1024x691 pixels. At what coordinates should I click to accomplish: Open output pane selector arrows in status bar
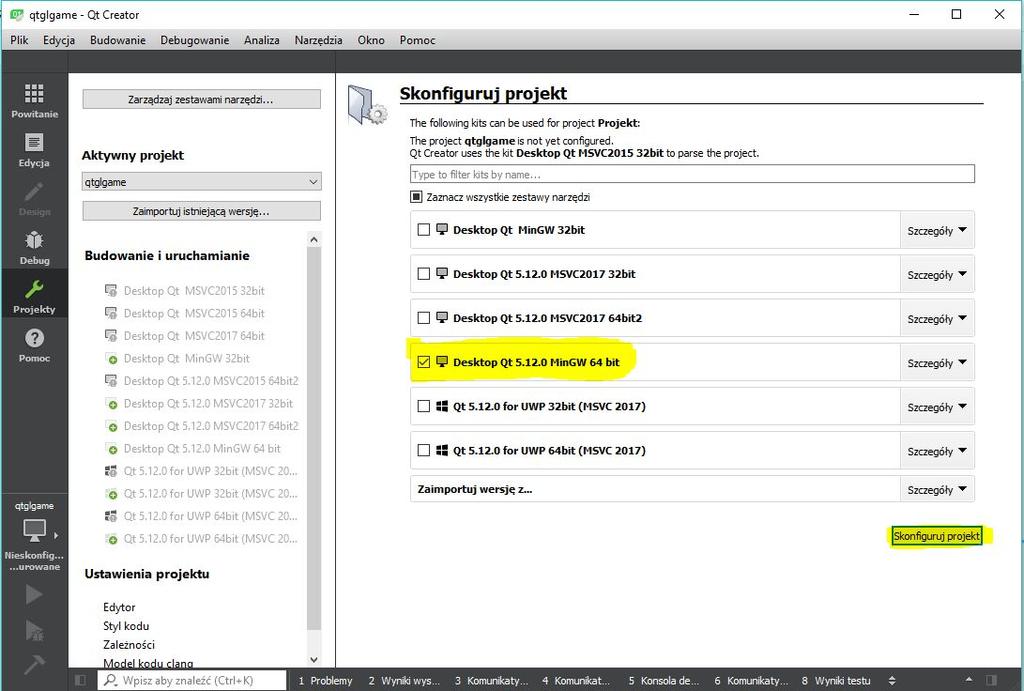pos(892,681)
